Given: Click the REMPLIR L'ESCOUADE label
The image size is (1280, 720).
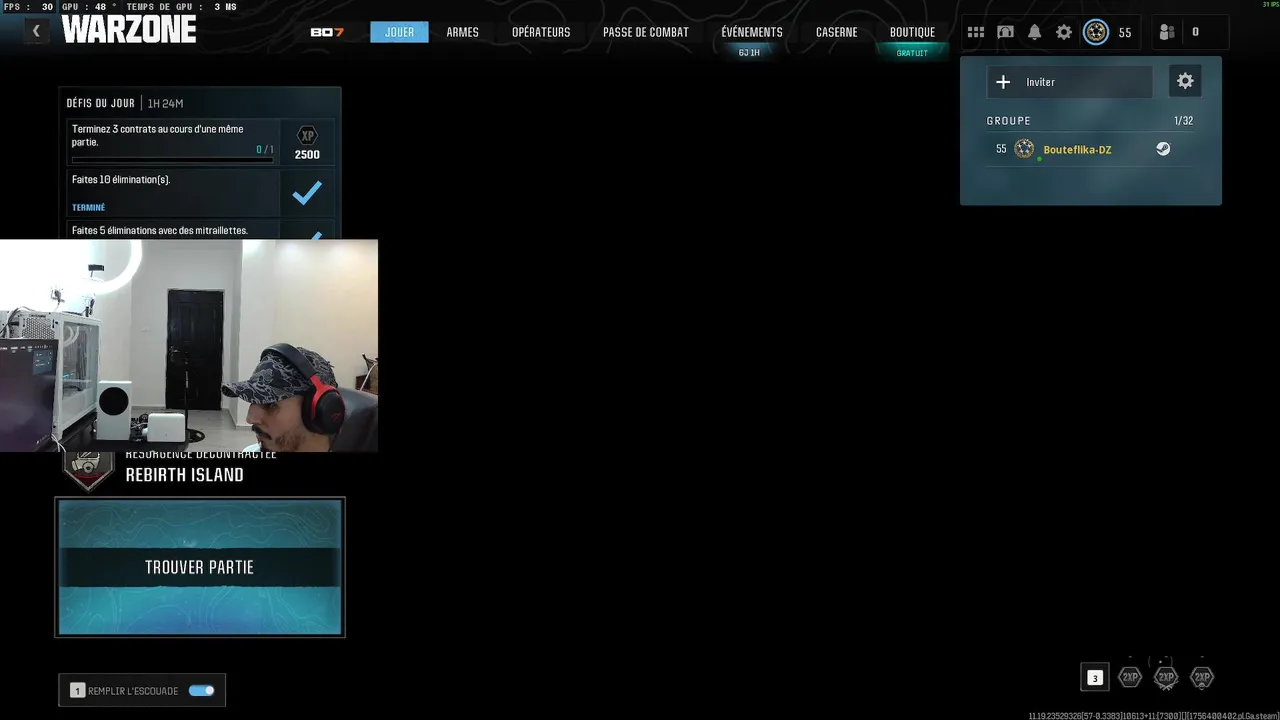Looking at the screenshot, I should pos(133,691).
